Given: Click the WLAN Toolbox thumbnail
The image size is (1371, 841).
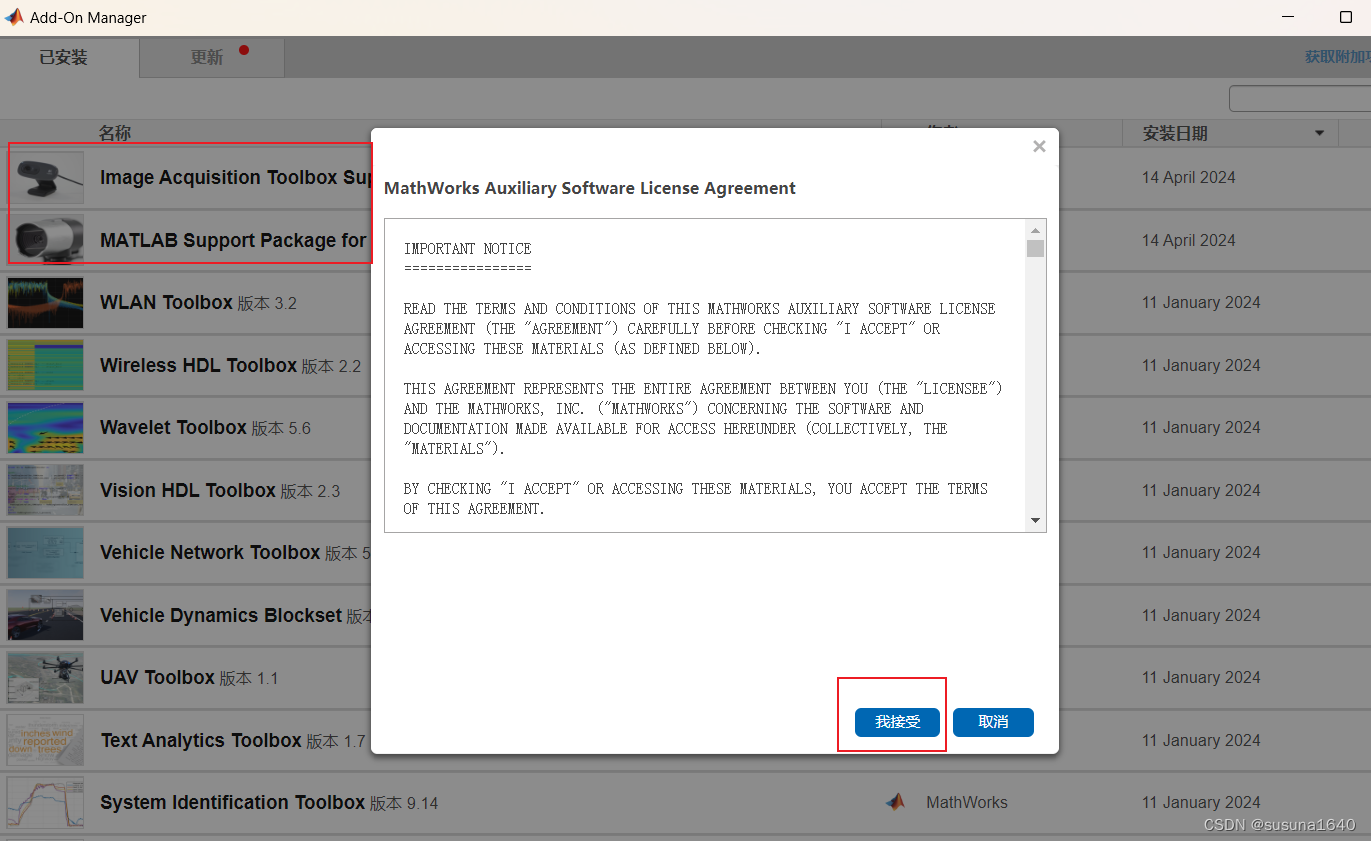Looking at the screenshot, I should coord(46,303).
